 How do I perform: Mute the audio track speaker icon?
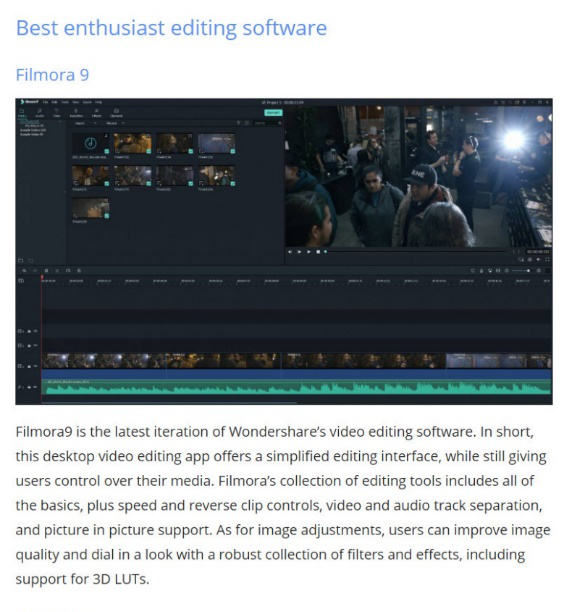(35, 387)
